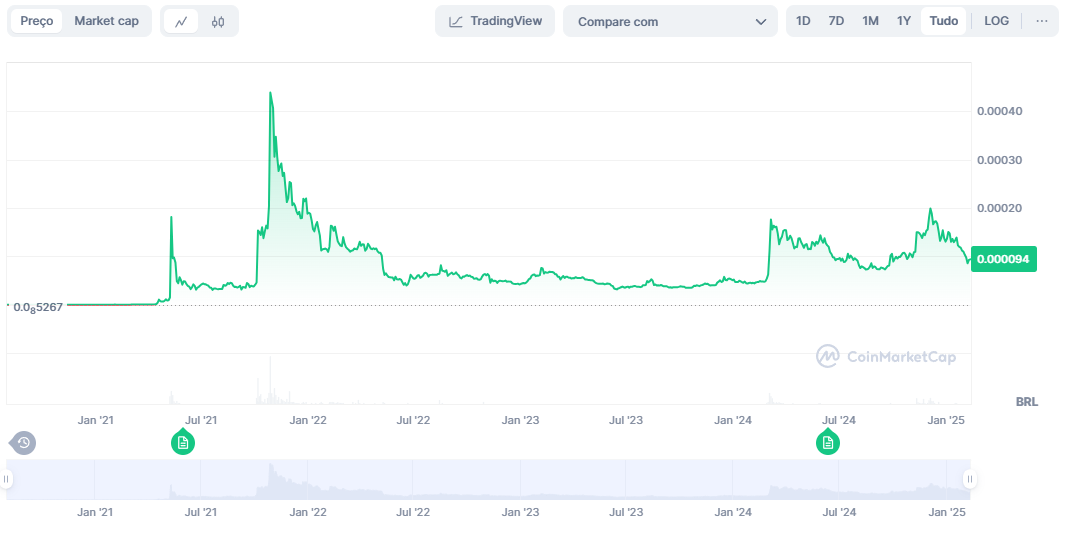This screenshot has height=542, width=1065.
Task: Choose the 1Y time range
Action: point(903,21)
